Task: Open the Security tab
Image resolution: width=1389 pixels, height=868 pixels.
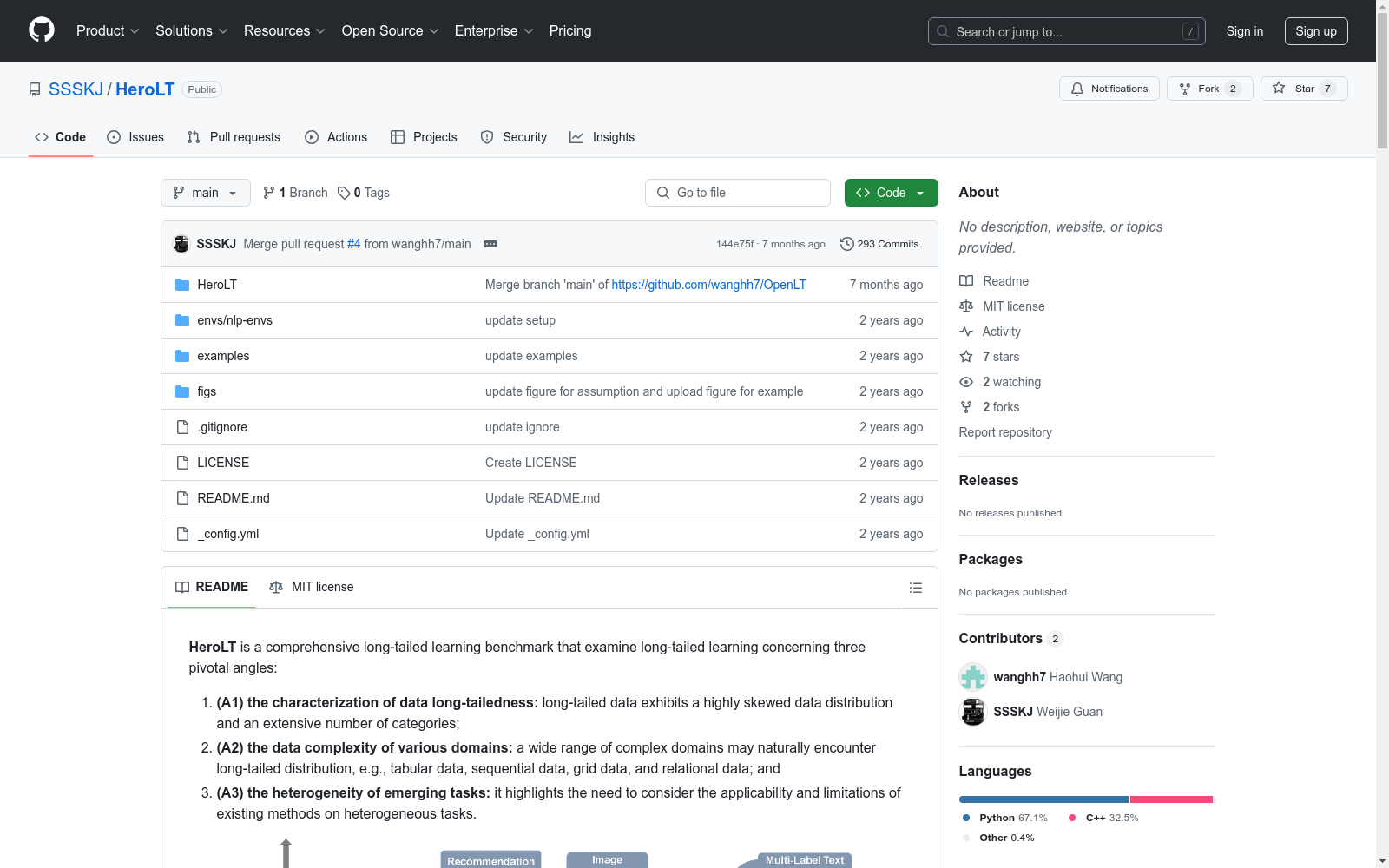Action: pyautogui.click(x=514, y=137)
